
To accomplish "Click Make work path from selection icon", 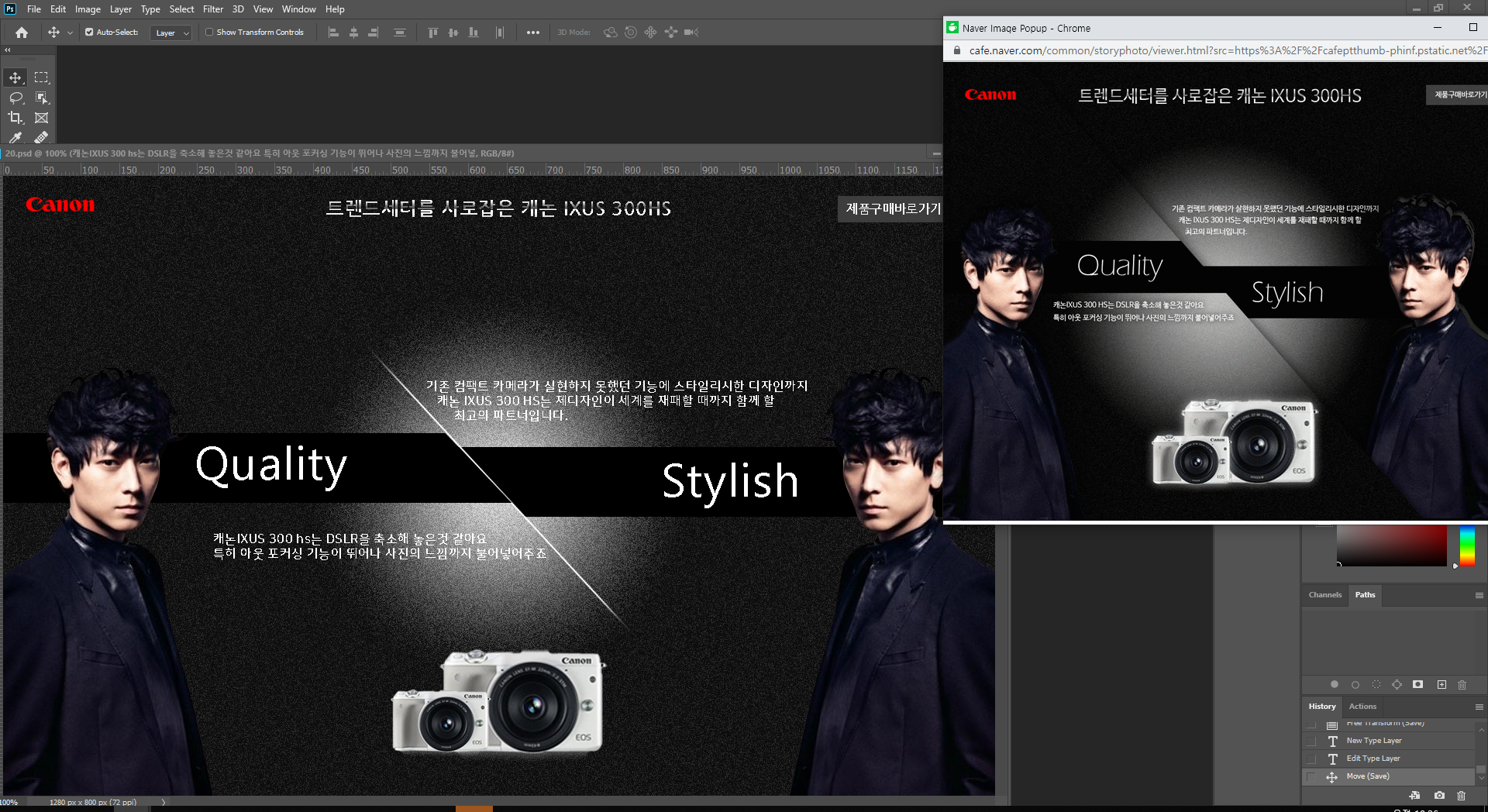I will pyautogui.click(x=1397, y=685).
